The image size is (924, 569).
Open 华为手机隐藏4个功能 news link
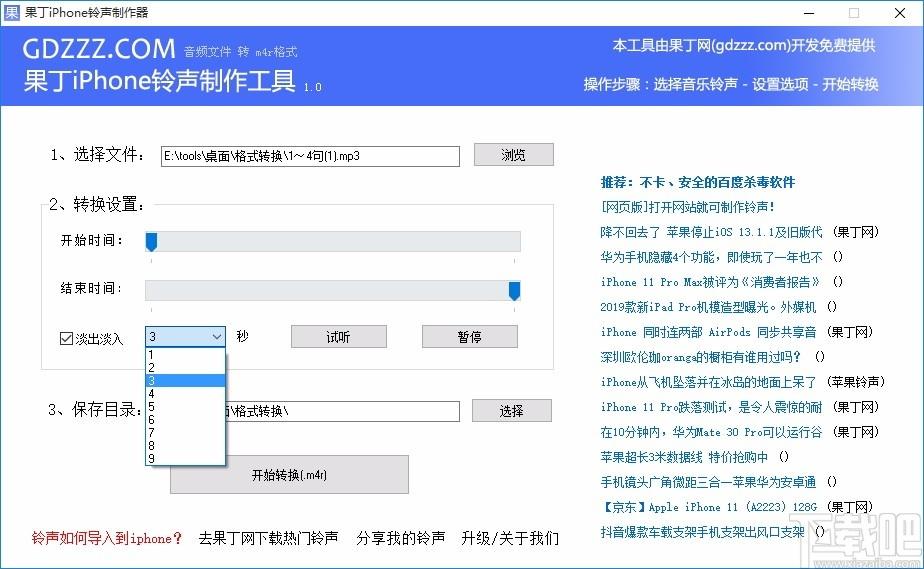[x=711, y=257]
